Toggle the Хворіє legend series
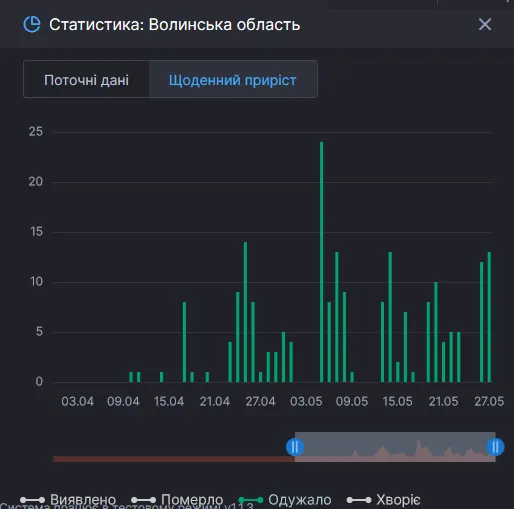The width and height of the screenshot is (514, 509). click(384, 499)
